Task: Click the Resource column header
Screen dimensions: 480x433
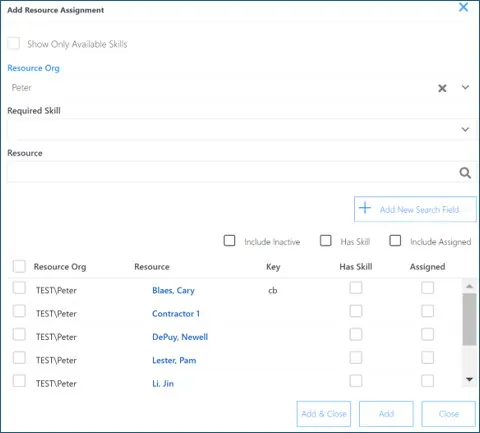Action: pos(152,267)
